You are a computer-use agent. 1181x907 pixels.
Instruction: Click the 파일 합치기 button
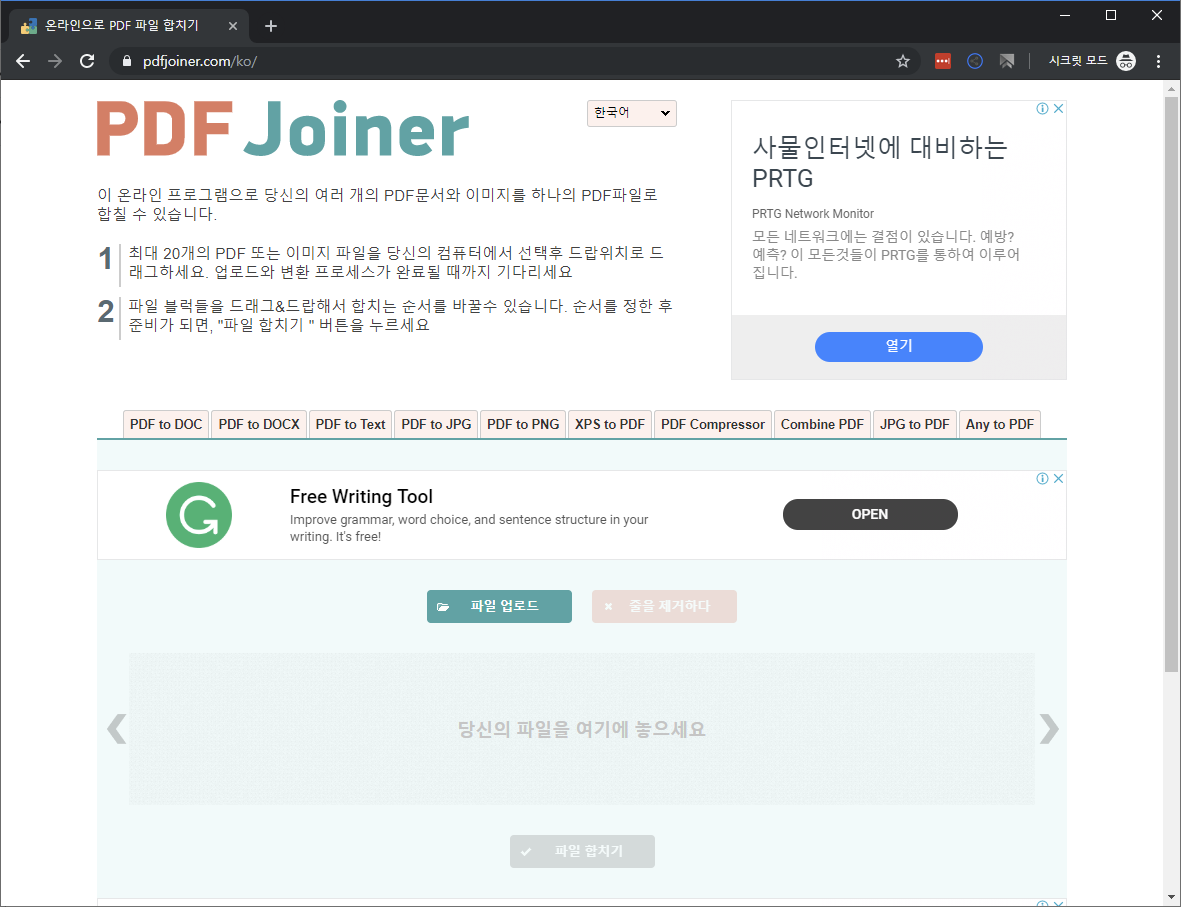pos(582,851)
